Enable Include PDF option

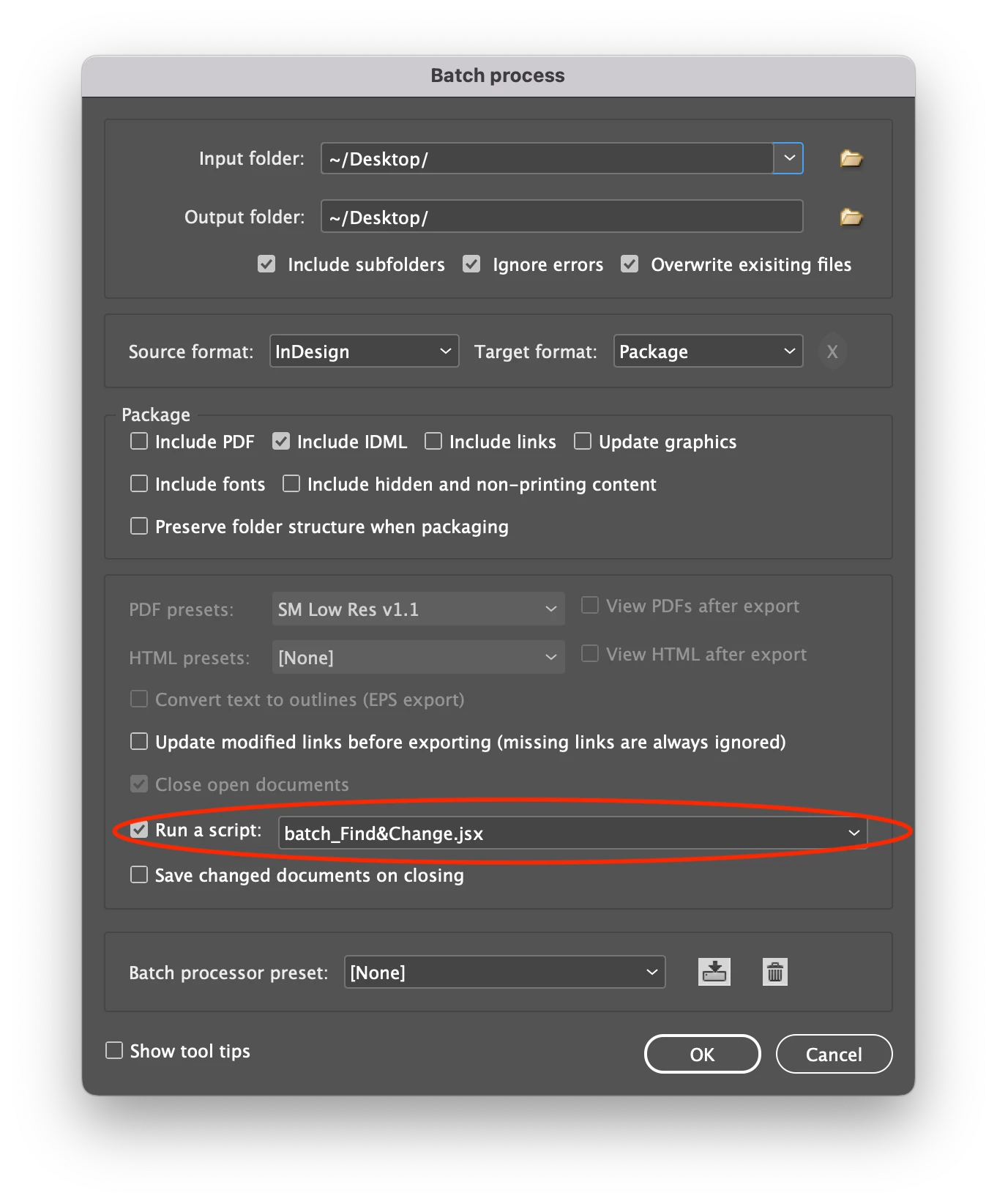[x=139, y=441]
